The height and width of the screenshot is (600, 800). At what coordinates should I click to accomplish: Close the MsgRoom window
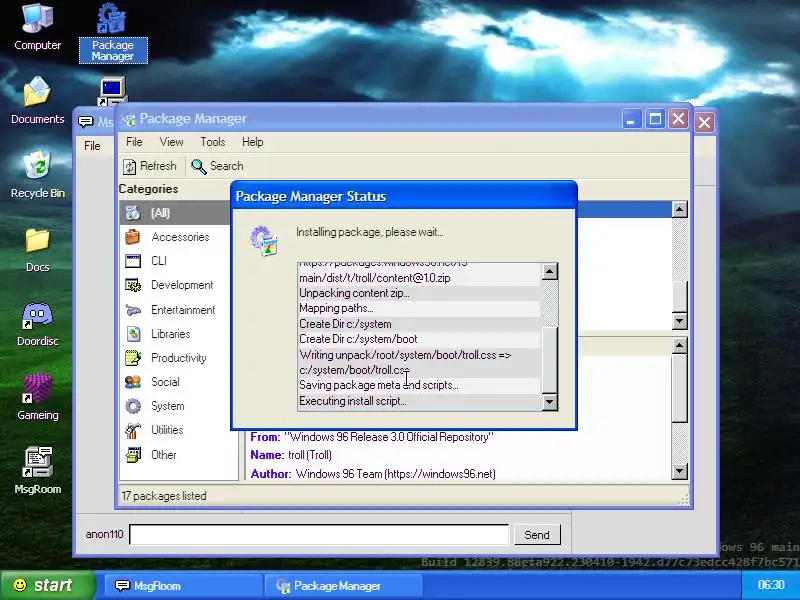pyautogui.click(x=704, y=122)
